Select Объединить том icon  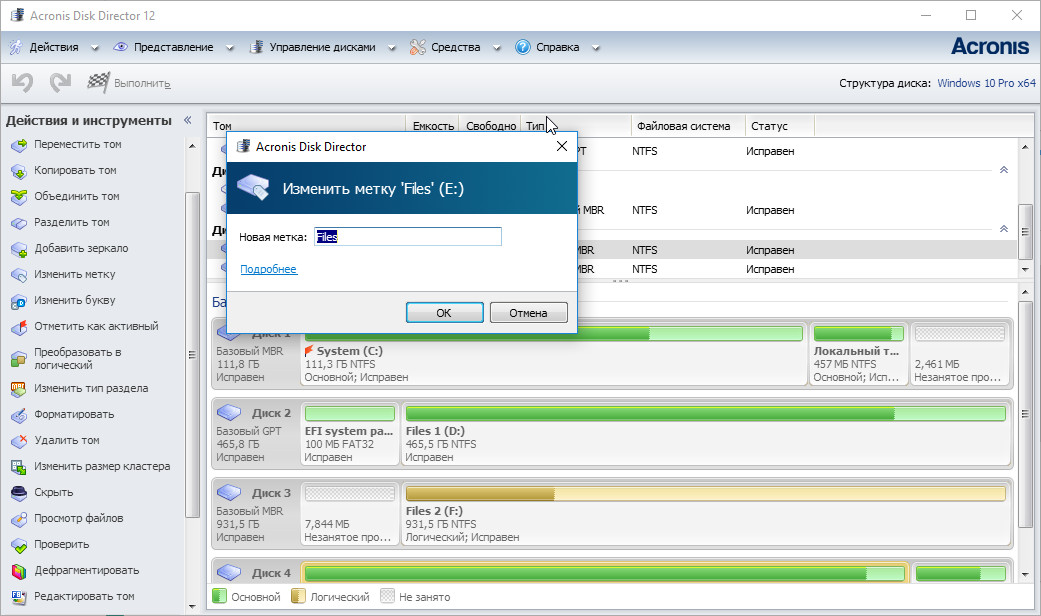(x=19, y=196)
